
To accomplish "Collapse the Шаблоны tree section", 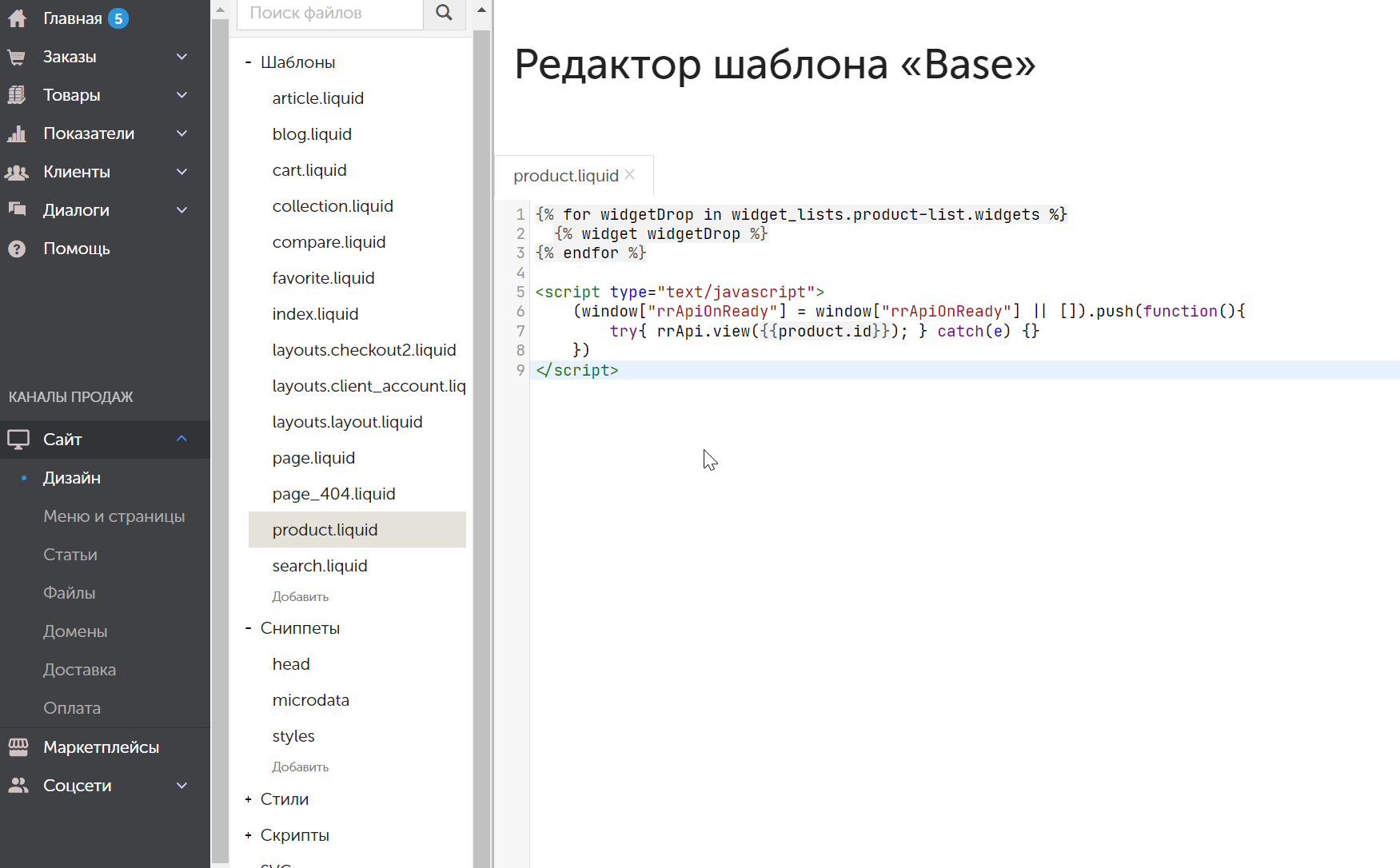I will pos(249,62).
